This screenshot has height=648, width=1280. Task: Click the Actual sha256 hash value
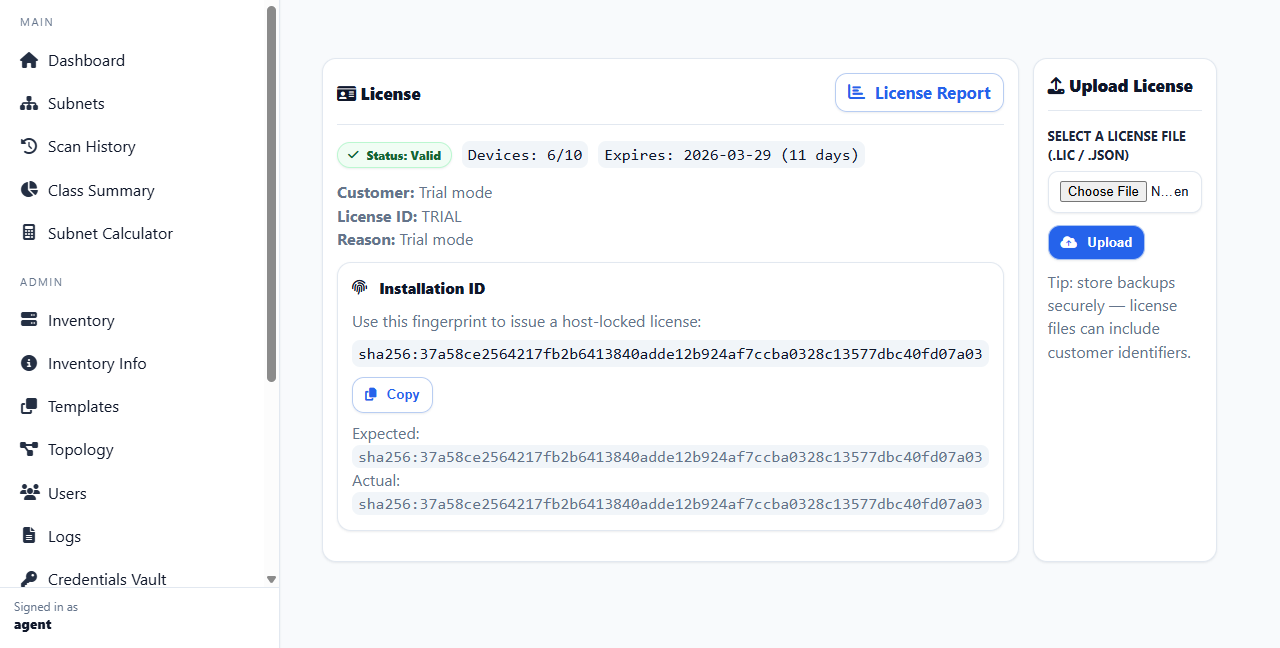[670, 503]
